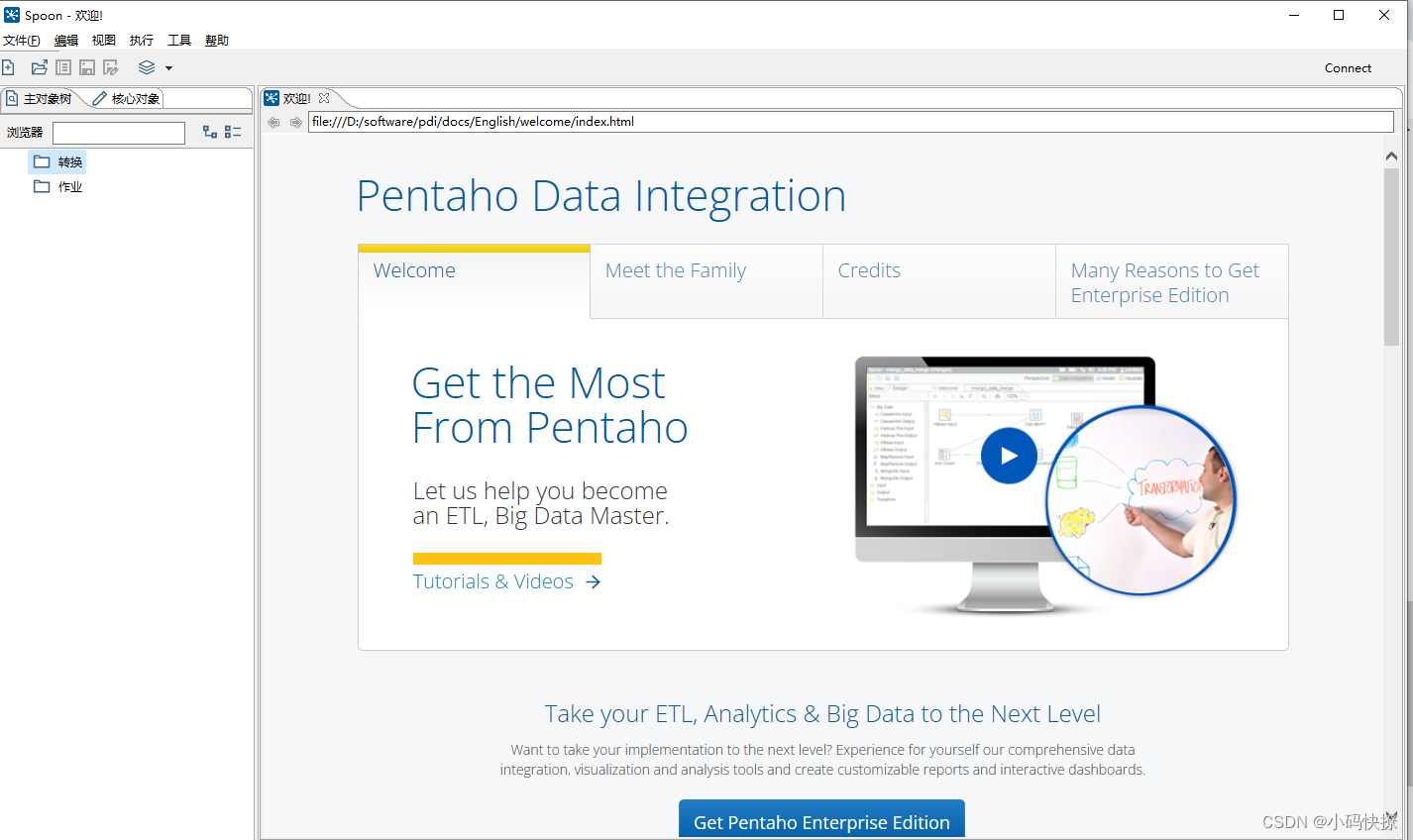Open the 视图 menu
The width and height of the screenshot is (1413, 840).
coord(104,41)
